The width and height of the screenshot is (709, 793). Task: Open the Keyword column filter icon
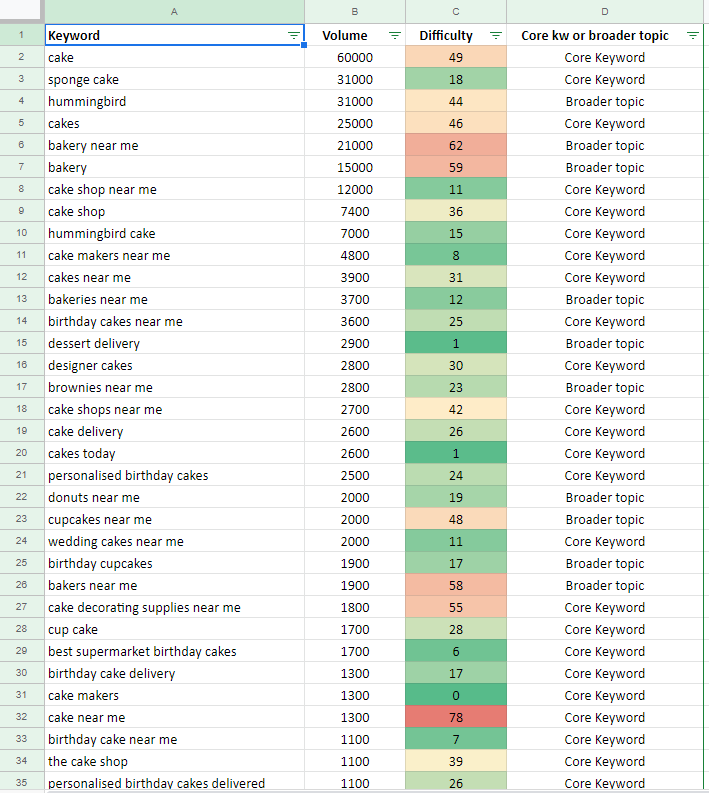[293, 35]
